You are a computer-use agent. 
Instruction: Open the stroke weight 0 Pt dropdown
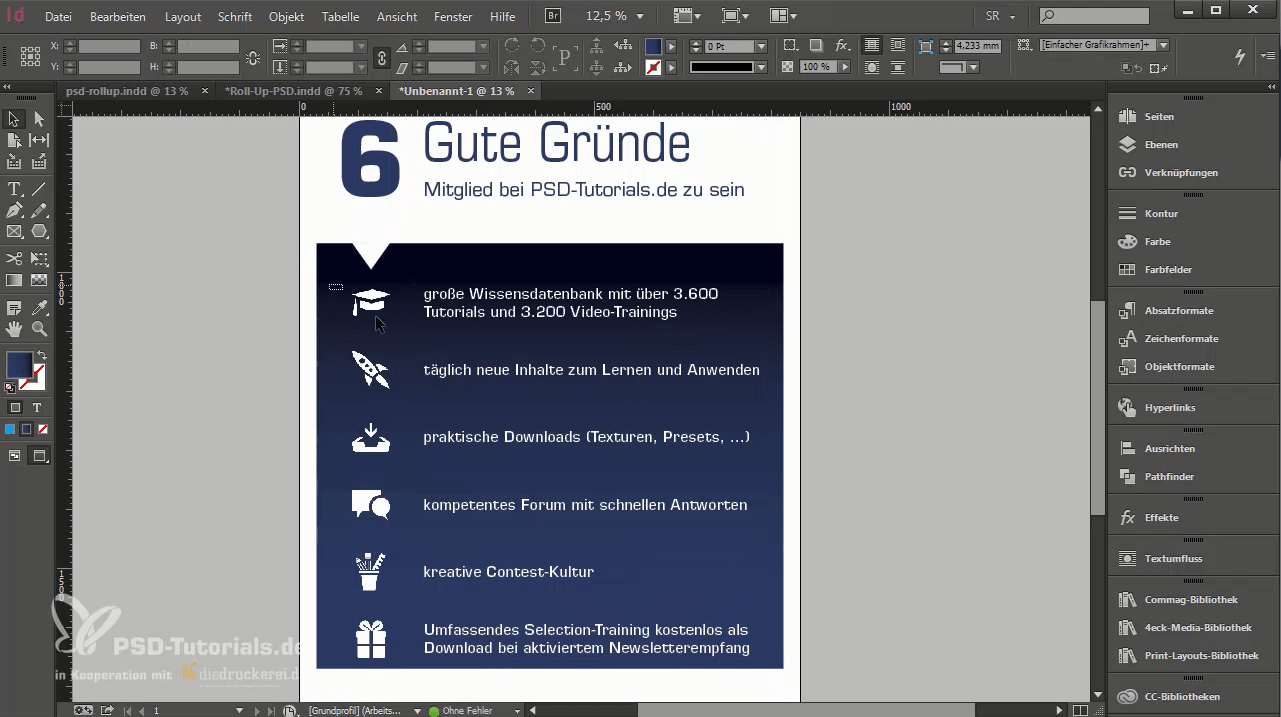coord(762,47)
